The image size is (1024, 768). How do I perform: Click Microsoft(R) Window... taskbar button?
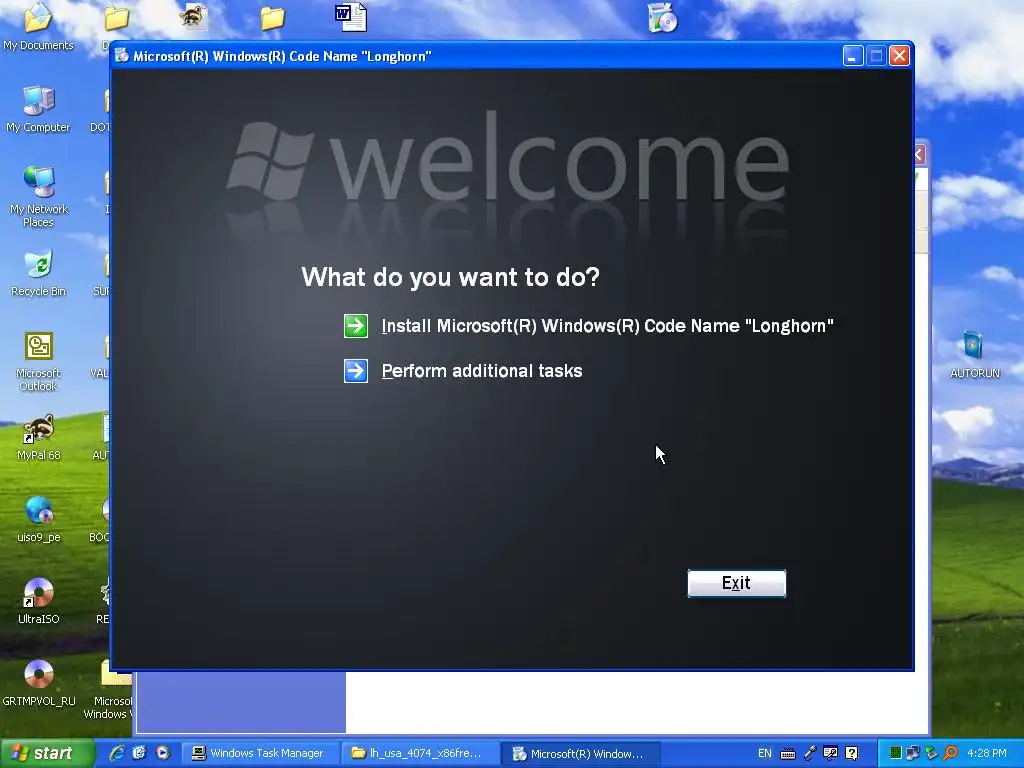pyautogui.click(x=580, y=754)
